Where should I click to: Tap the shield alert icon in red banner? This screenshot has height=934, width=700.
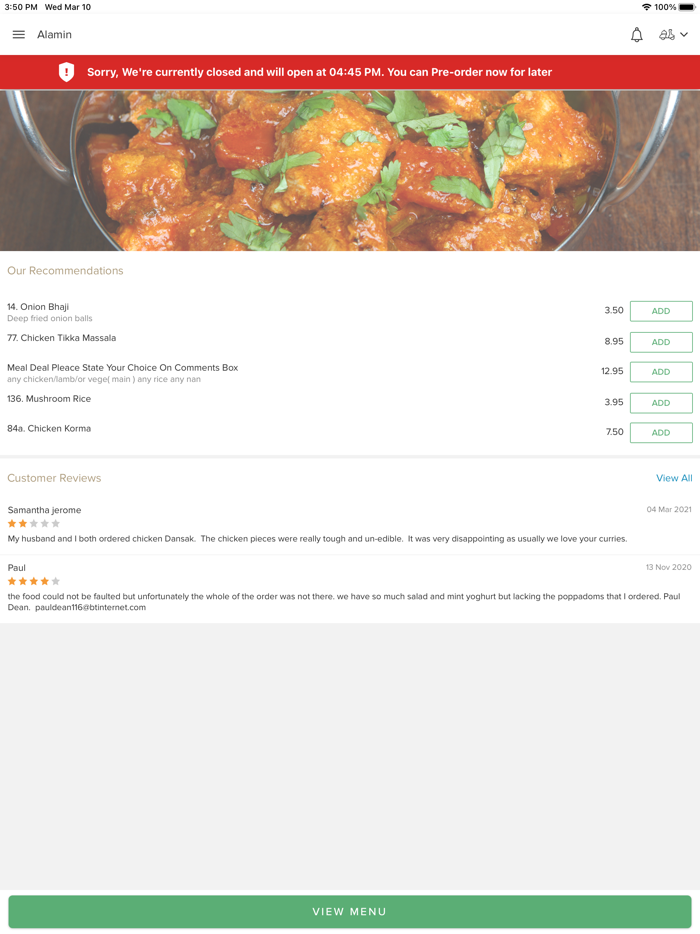(66, 72)
